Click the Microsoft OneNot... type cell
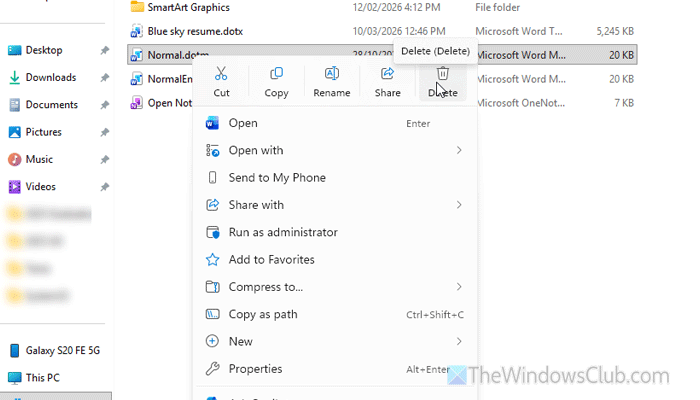Image resolution: width=700 pixels, height=400 pixels. click(520, 103)
